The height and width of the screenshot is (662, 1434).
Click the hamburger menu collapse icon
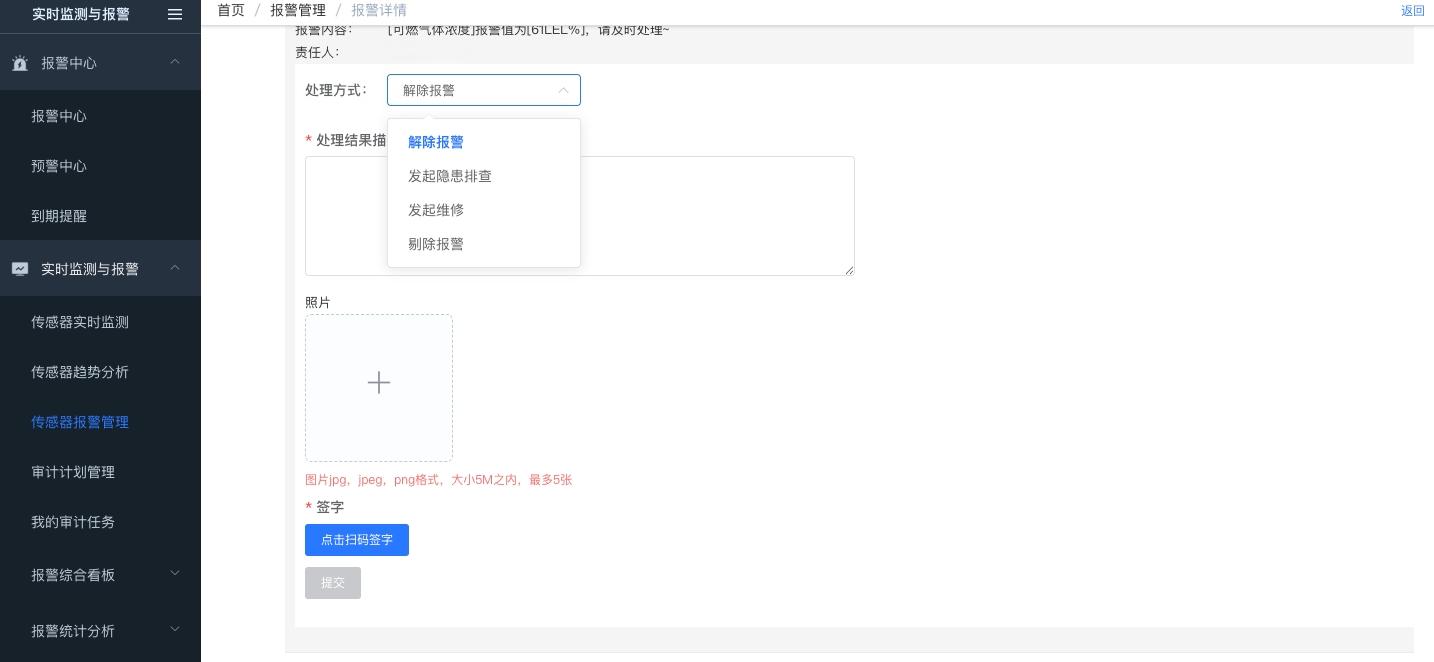[175, 14]
